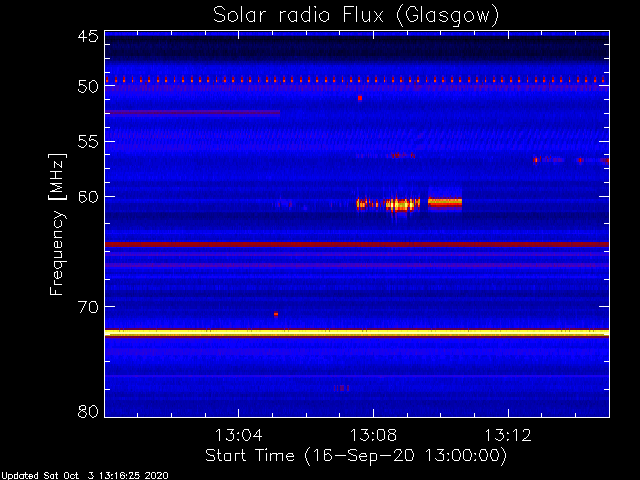Click the 50 frequency tick label
The image size is (640, 480).
[x=88, y=87]
